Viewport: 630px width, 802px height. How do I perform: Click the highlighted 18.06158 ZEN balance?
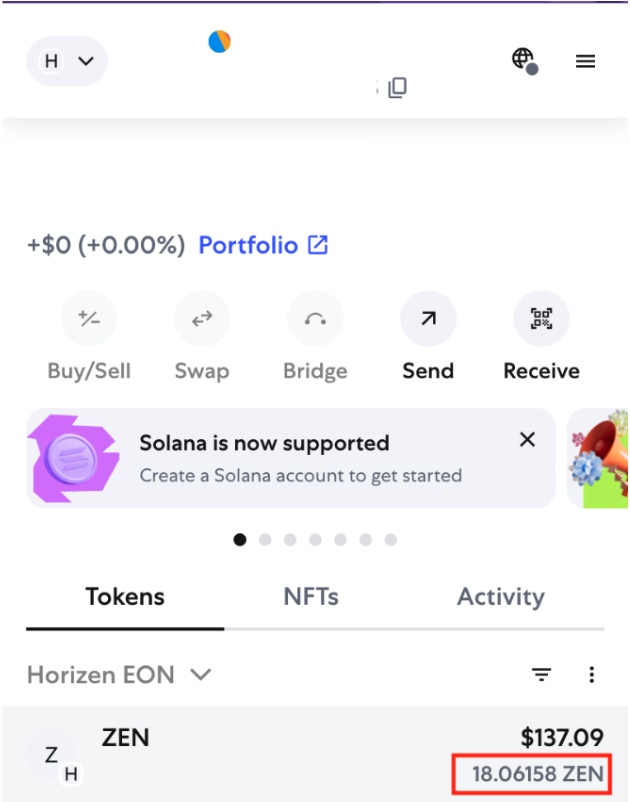pyautogui.click(x=532, y=773)
